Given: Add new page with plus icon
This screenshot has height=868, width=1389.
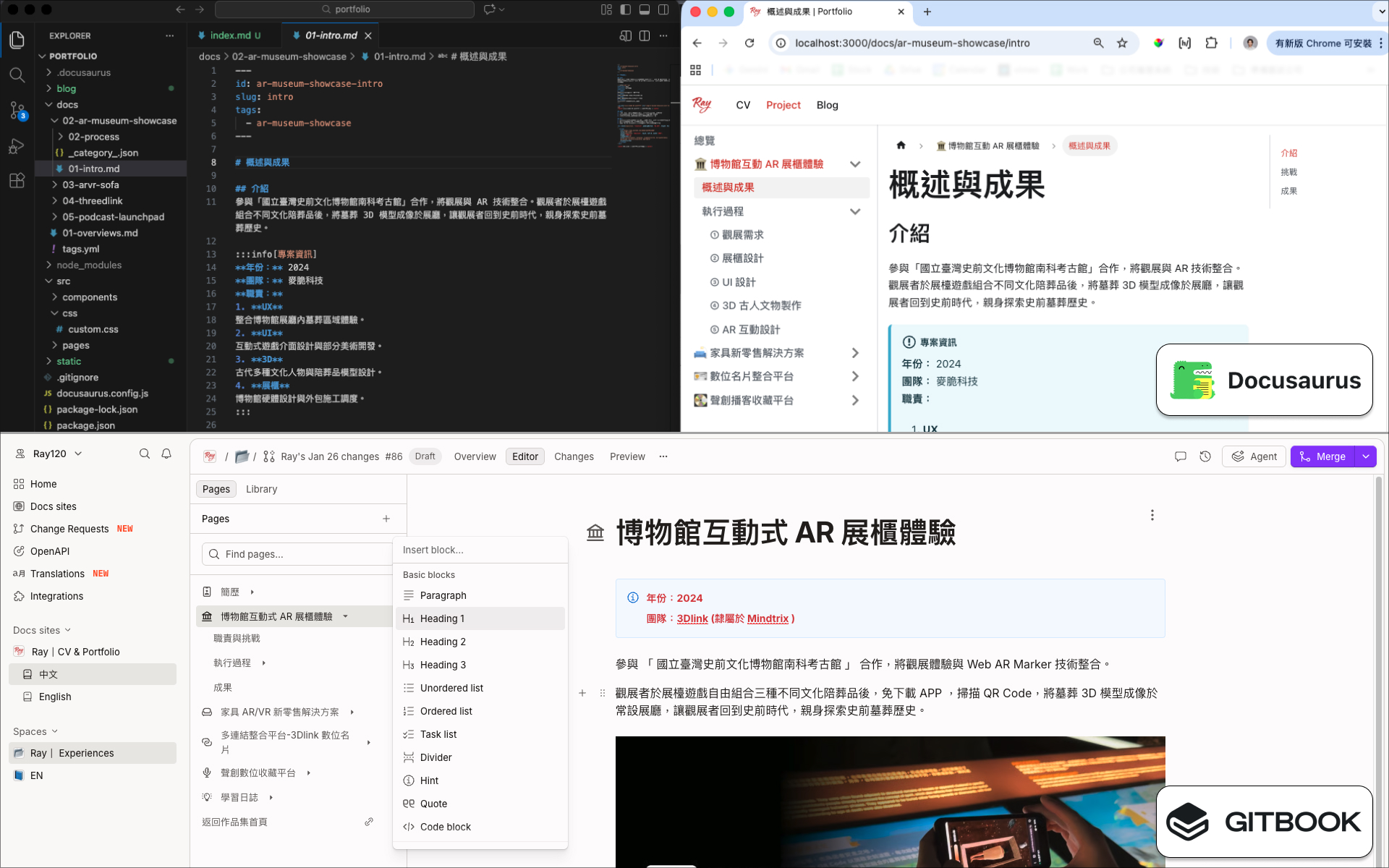Looking at the screenshot, I should (x=386, y=519).
